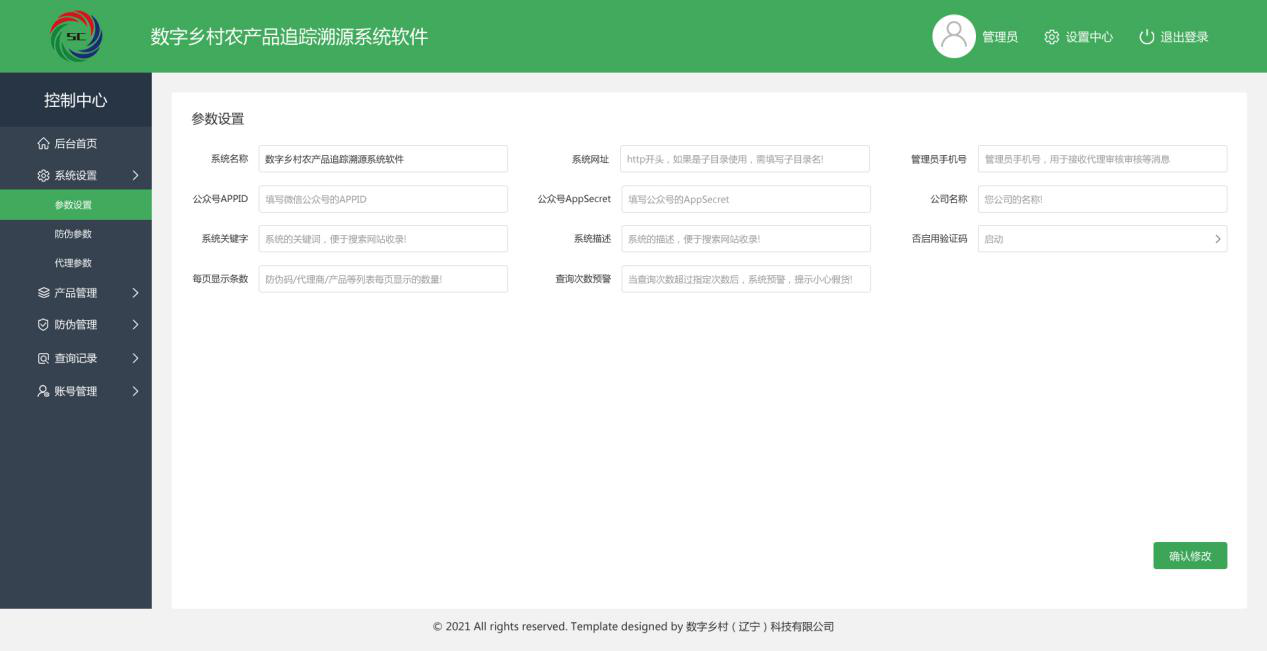Click the home icon beside 后台首页
The height and width of the screenshot is (651, 1267).
pos(43,144)
